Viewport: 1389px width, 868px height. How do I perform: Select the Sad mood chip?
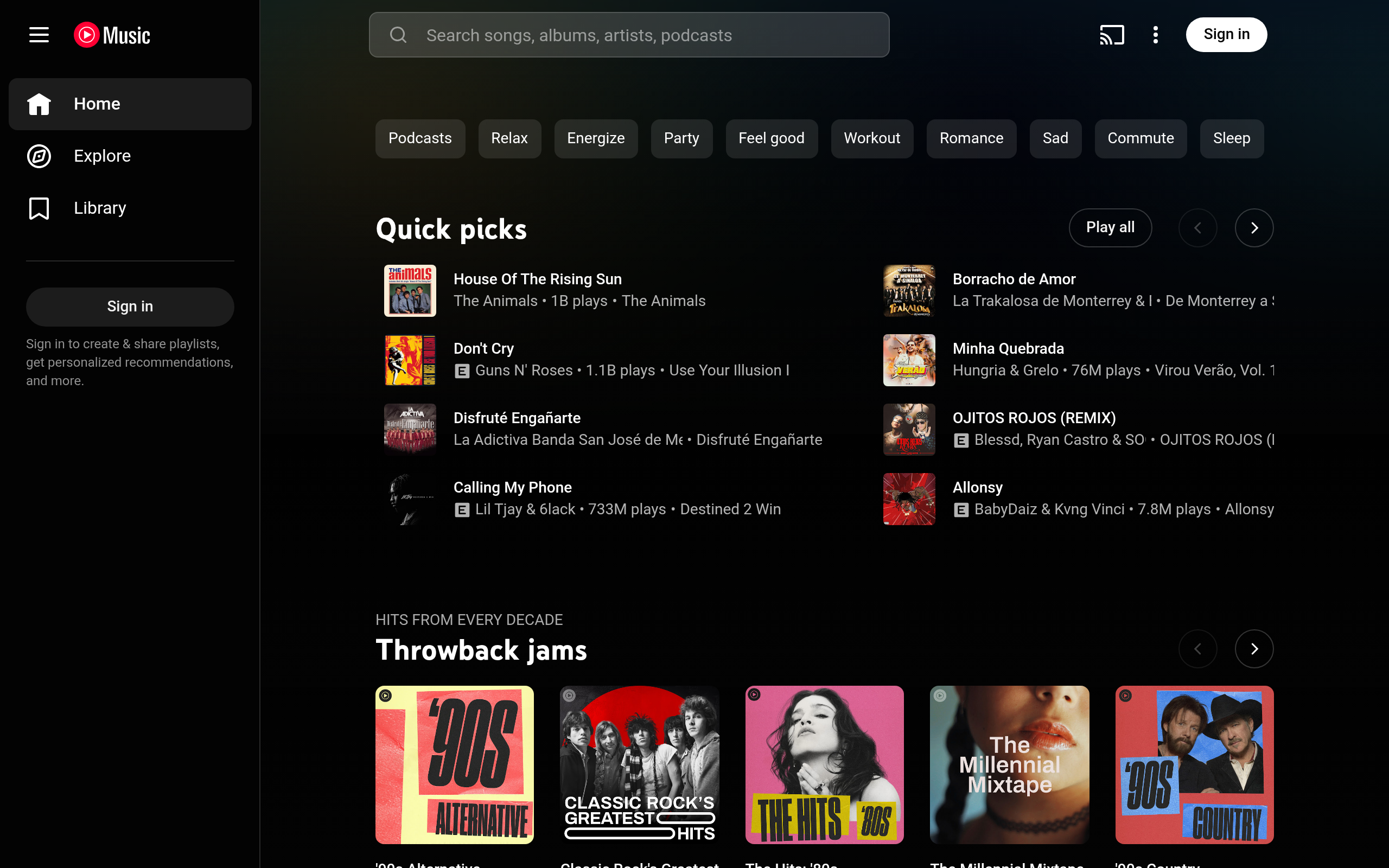[1055, 138]
